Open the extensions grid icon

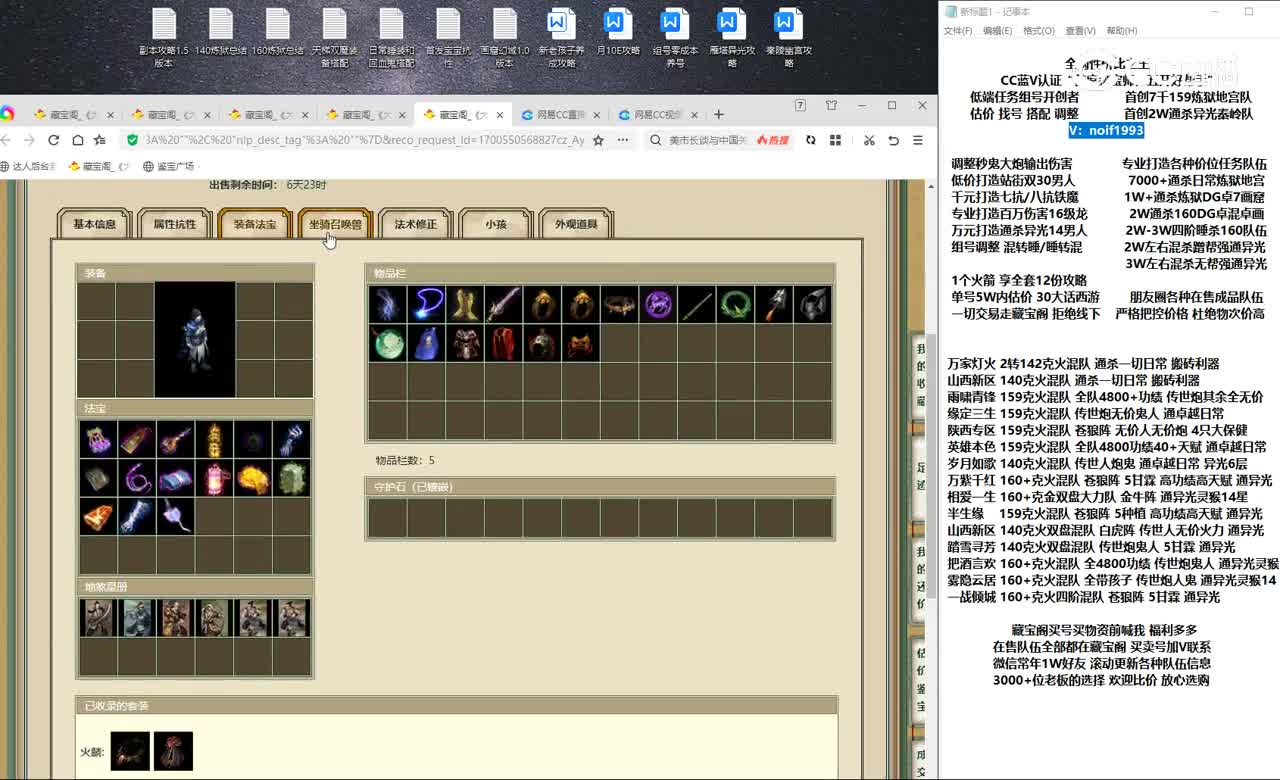pyautogui.click(x=836, y=140)
